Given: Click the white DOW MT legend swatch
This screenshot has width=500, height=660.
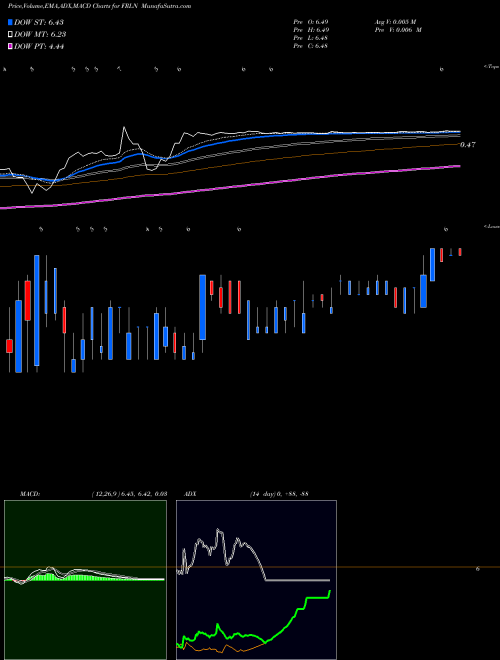Looking at the screenshot, I should pos(10,35).
